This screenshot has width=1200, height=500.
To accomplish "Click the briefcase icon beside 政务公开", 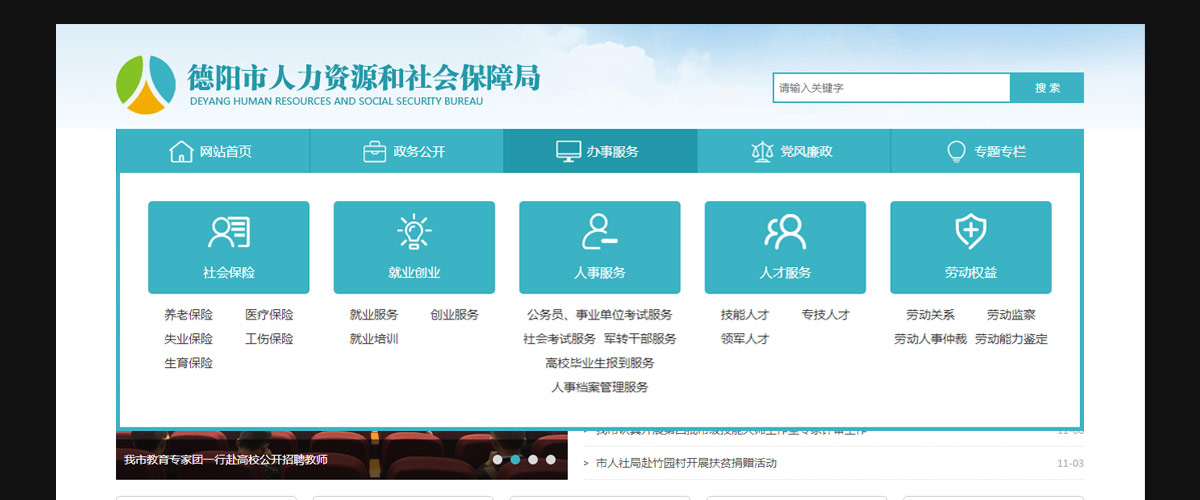I will (374, 152).
